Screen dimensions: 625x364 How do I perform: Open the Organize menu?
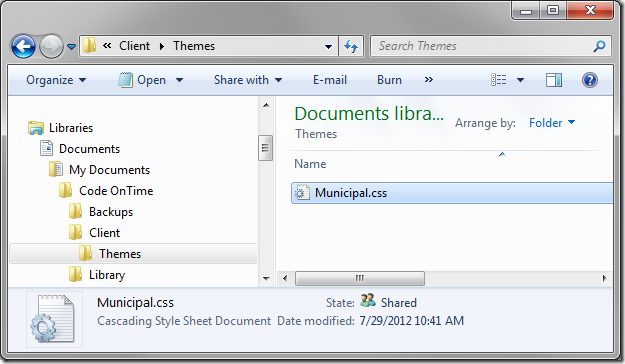coord(56,80)
